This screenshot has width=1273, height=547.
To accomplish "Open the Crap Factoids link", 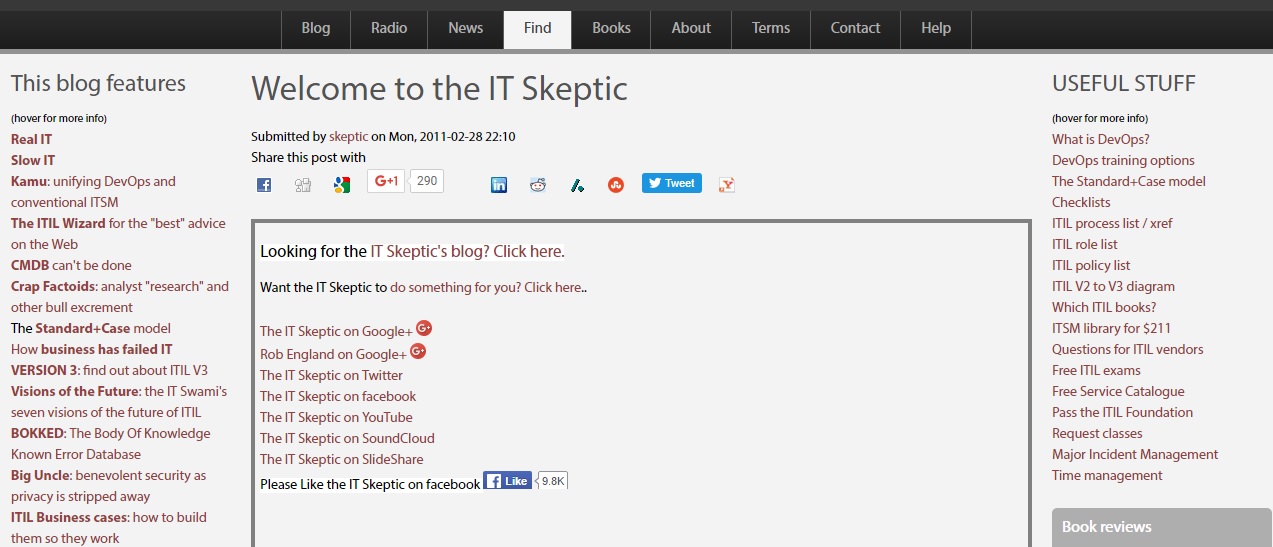I will (120, 296).
